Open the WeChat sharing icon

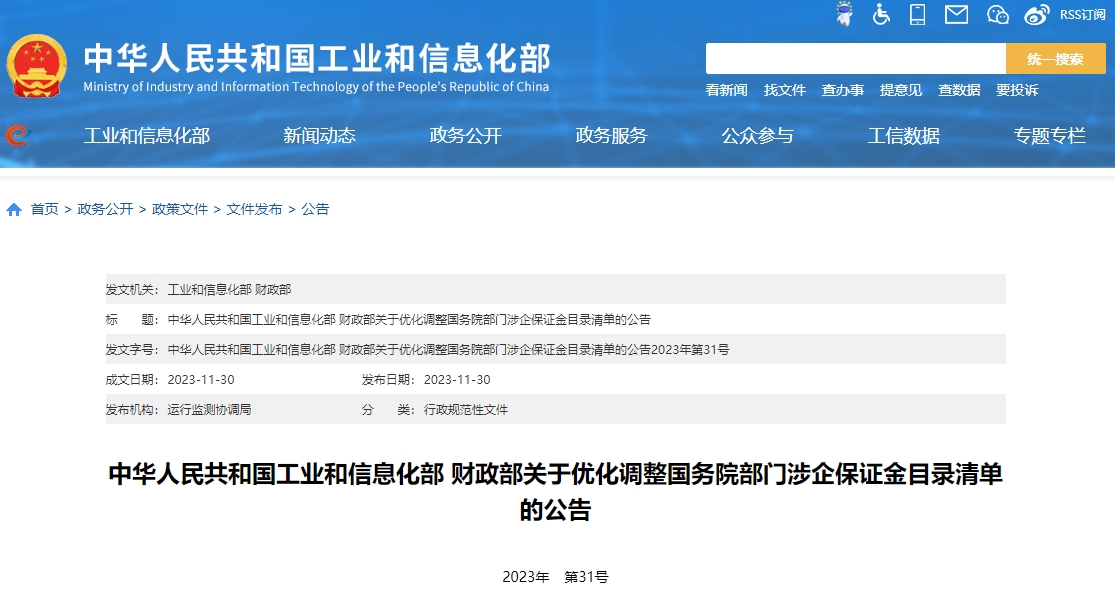(997, 14)
